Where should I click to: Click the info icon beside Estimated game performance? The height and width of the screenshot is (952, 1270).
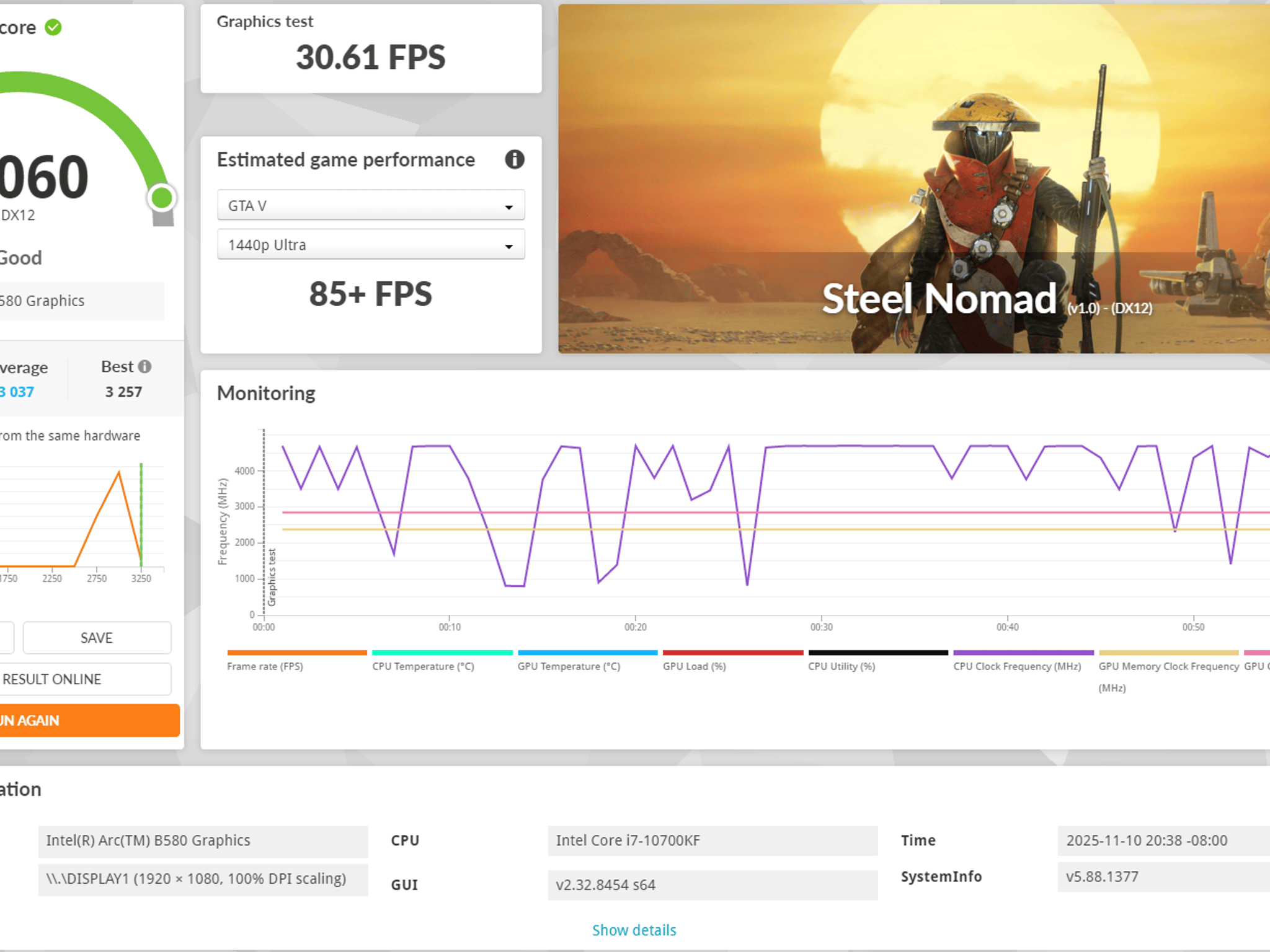(514, 160)
